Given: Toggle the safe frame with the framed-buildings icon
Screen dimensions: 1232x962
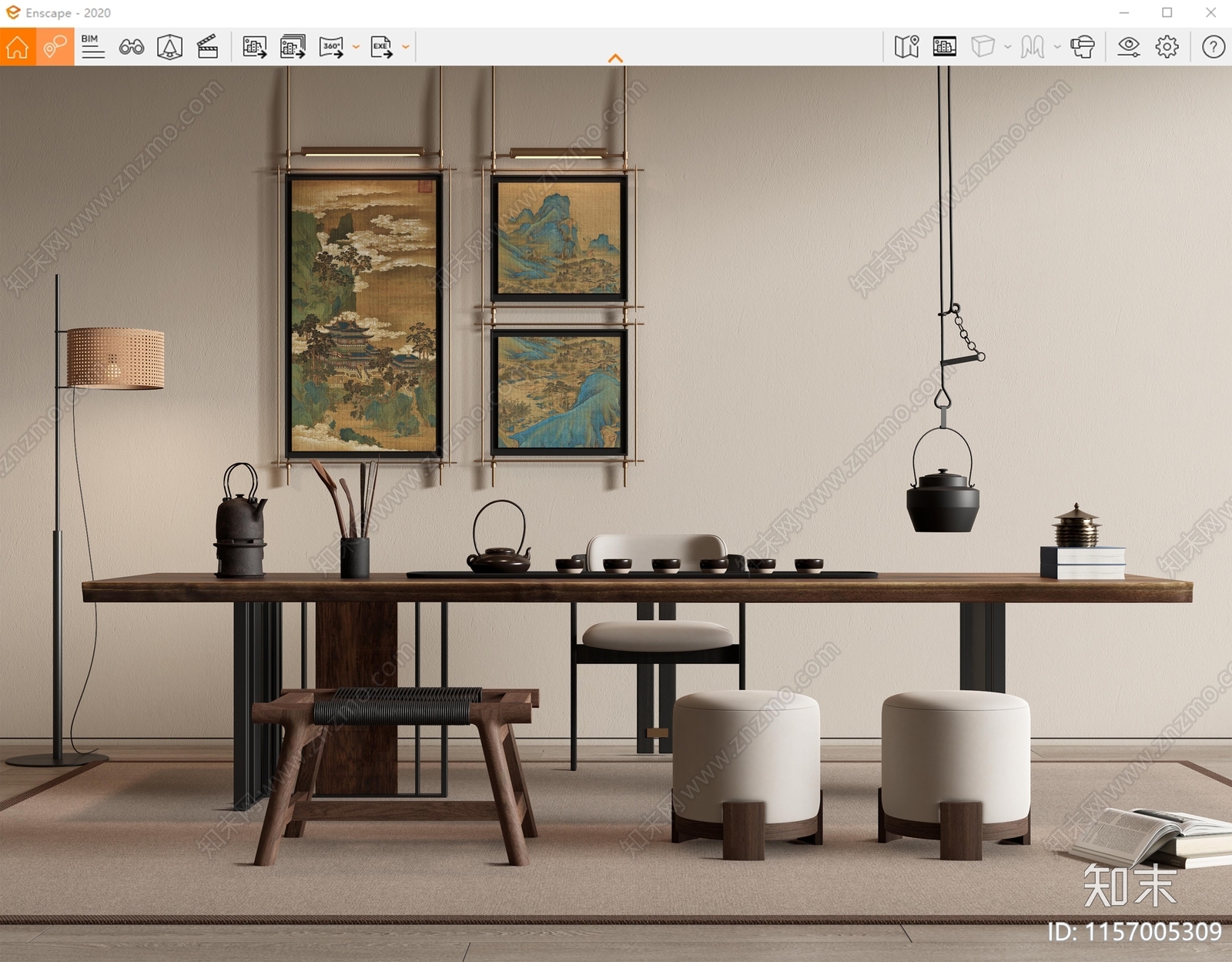Looking at the screenshot, I should (945, 47).
